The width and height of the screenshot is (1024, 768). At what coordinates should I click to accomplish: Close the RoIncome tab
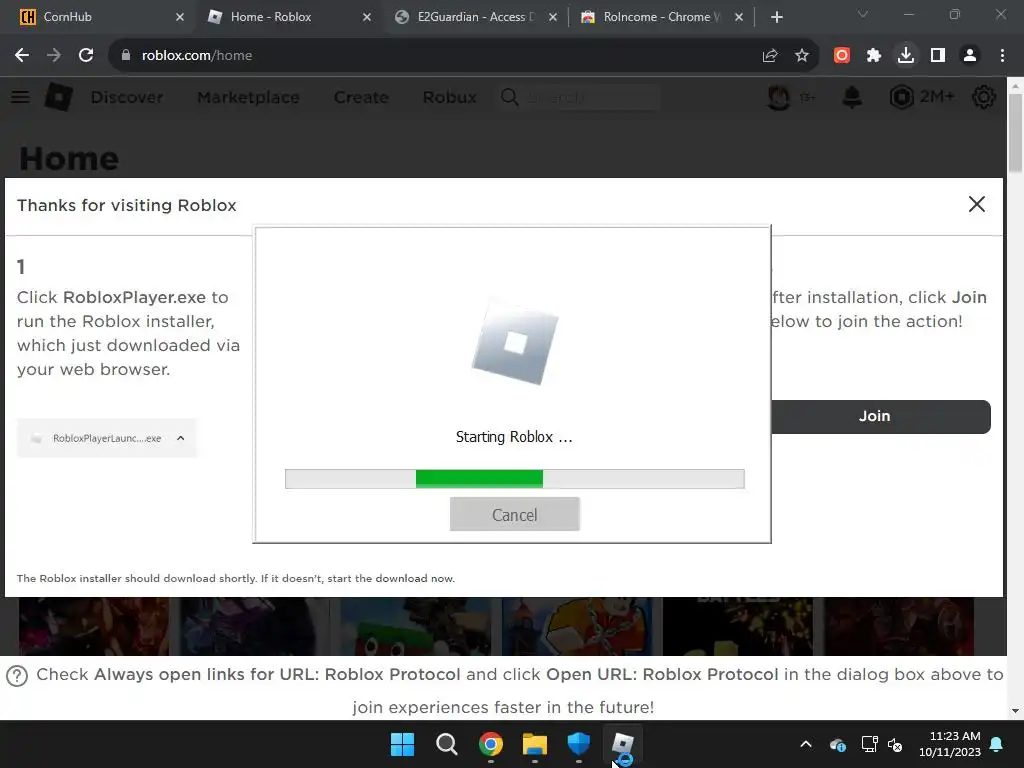(739, 17)
